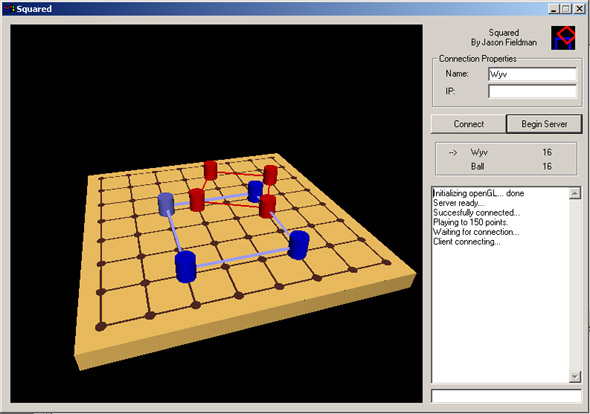Click the right corner board dot
The width and height of the screenshot is (590, 414).
386,262
